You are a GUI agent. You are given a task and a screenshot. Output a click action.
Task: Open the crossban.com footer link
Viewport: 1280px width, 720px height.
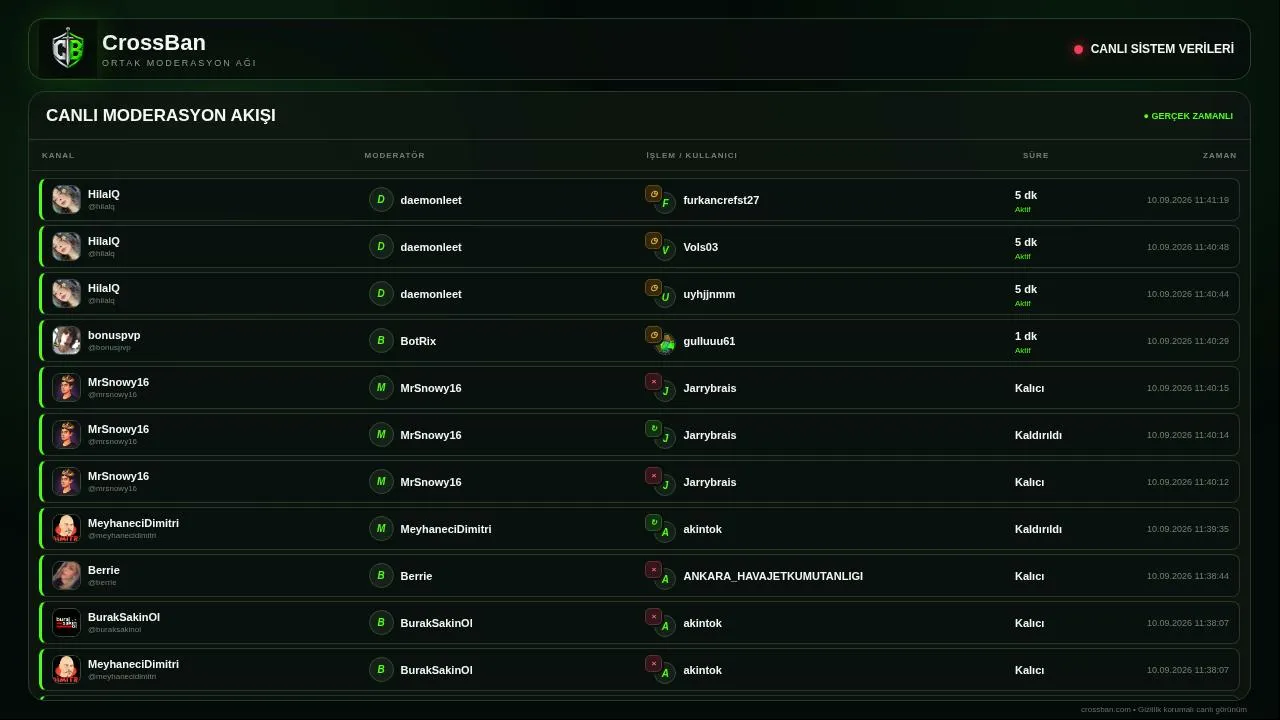click(1106, 710)
